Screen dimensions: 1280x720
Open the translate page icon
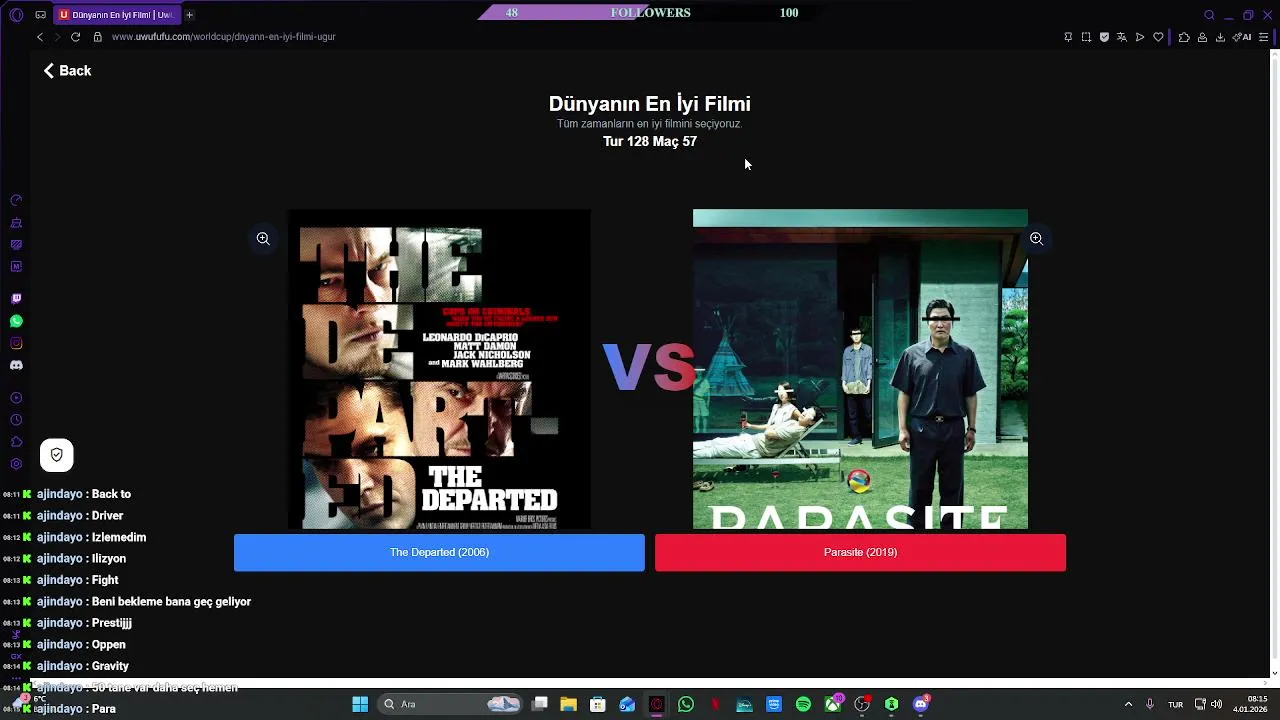click(x=1122, y=37)
